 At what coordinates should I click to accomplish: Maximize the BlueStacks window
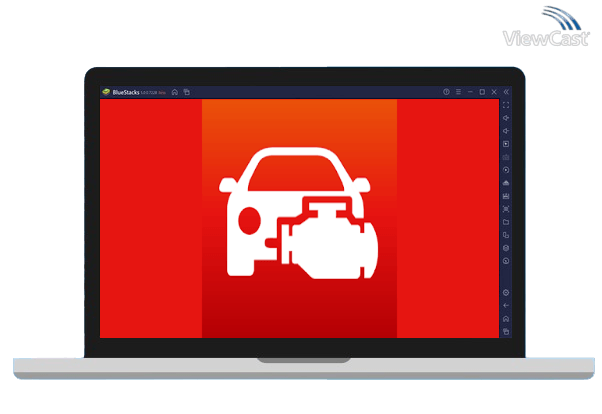[482, 92]
